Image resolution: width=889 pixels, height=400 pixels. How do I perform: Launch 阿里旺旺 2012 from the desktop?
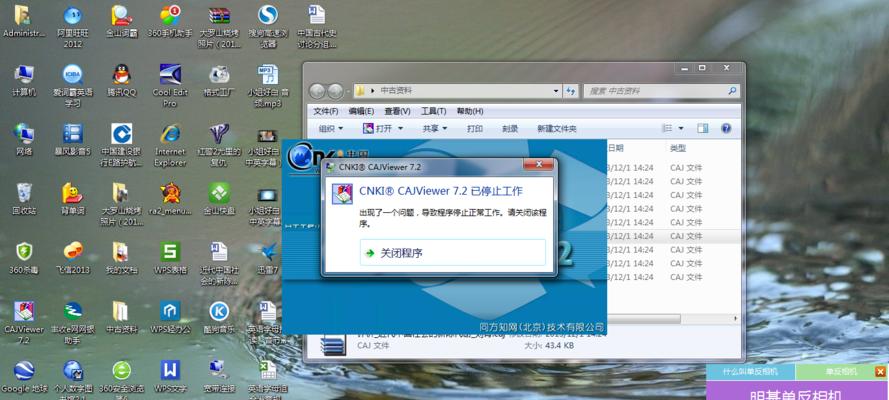point(73,26)
